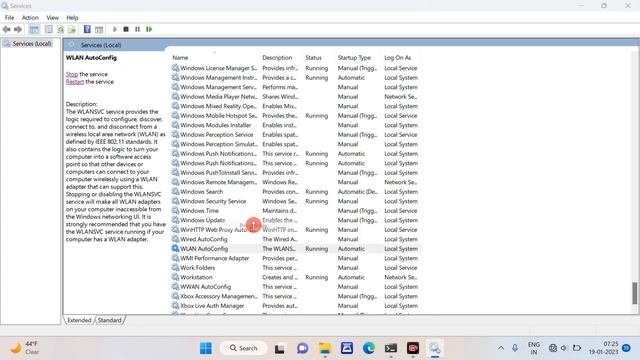Image resolution: width=640 pixels, height=360 pixels.
Task: Switch to the Extended tab
Action: [79, 320]
